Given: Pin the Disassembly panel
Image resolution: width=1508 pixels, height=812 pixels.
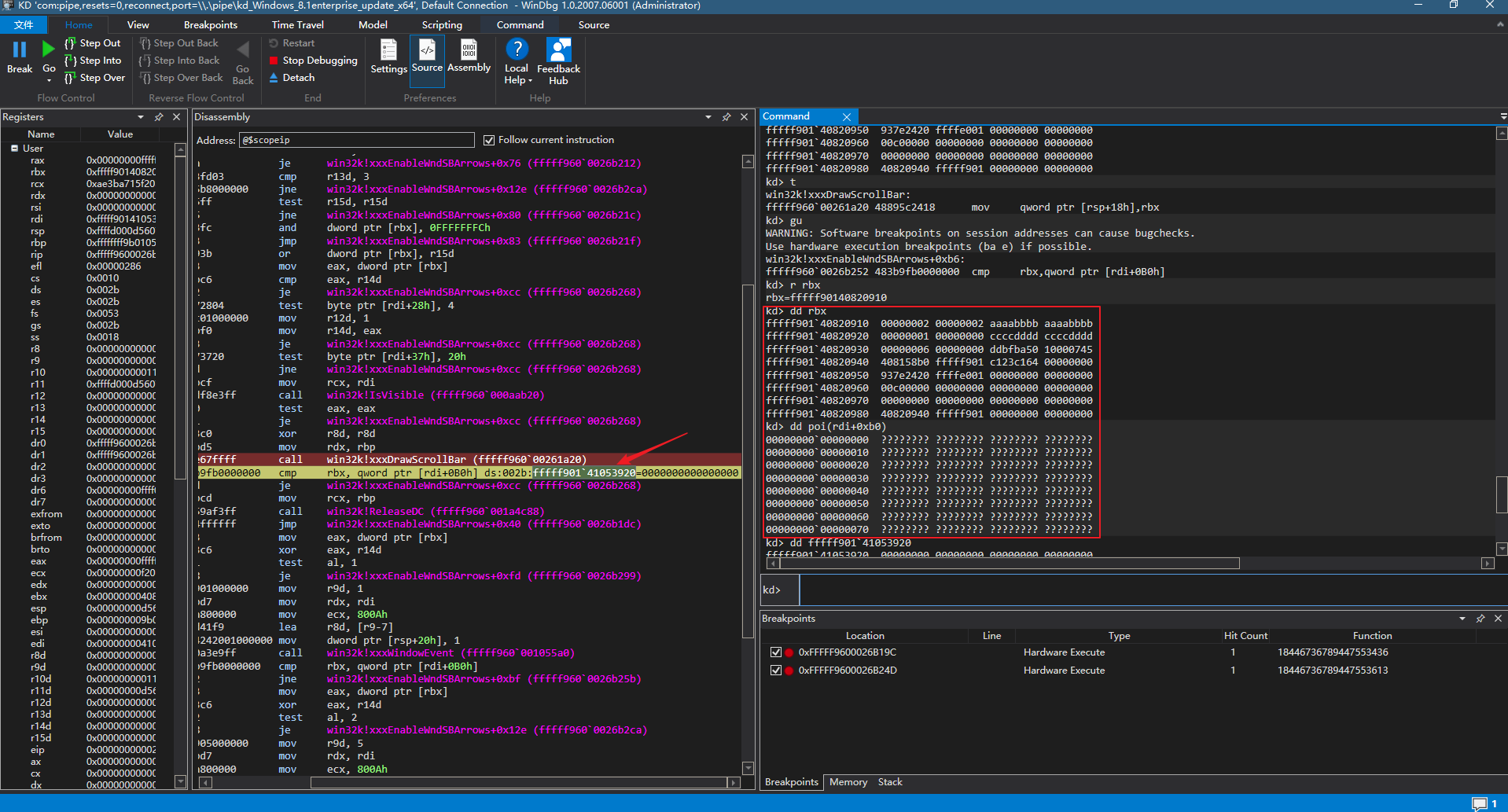Looking at the screenshot, I should click(x=726, y=117).
